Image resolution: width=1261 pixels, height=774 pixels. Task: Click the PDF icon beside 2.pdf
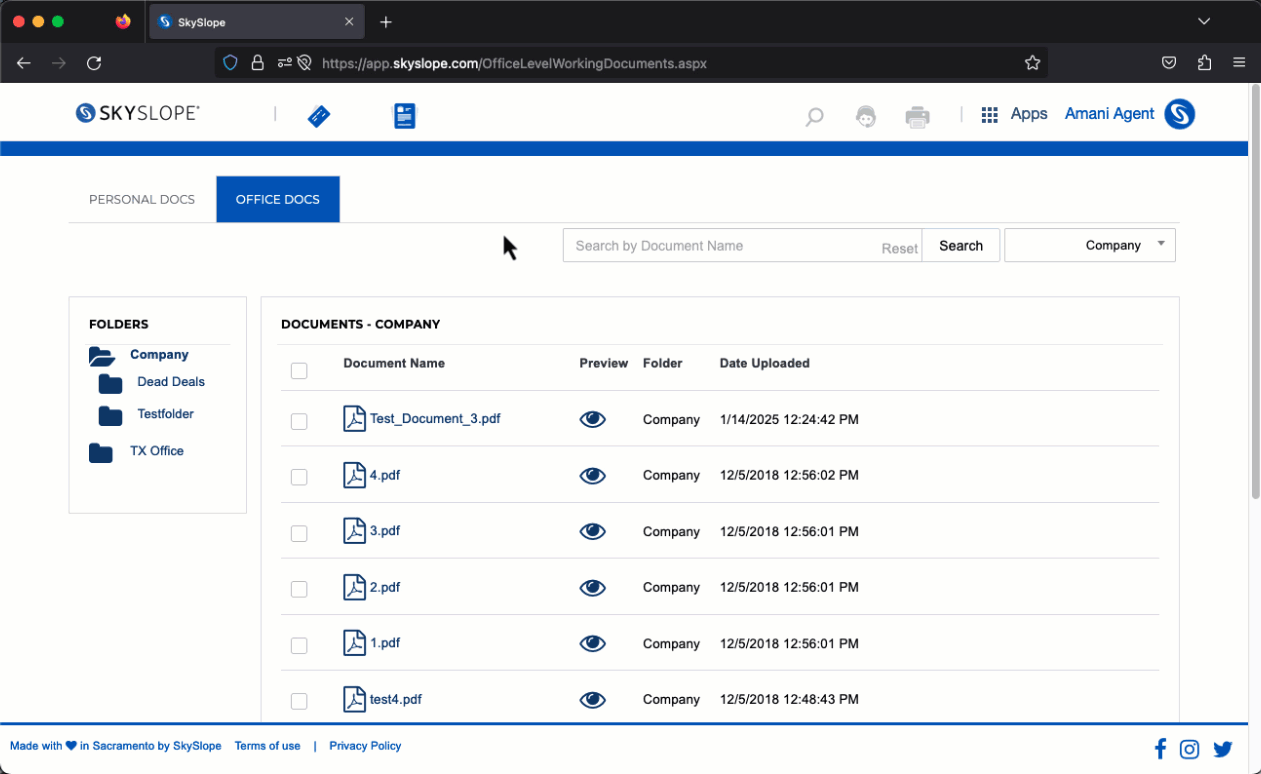(354, 587)
